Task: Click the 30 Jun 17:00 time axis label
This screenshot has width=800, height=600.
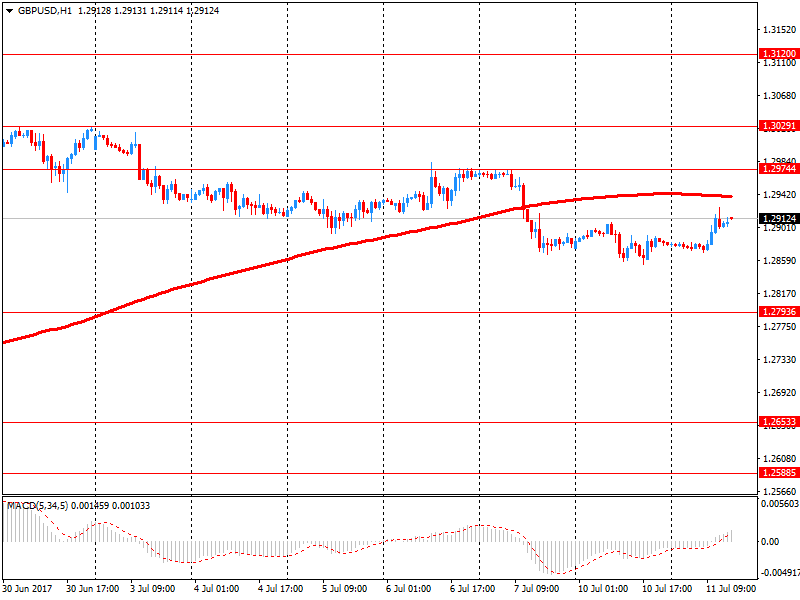Action: click(x=93, y=589)
